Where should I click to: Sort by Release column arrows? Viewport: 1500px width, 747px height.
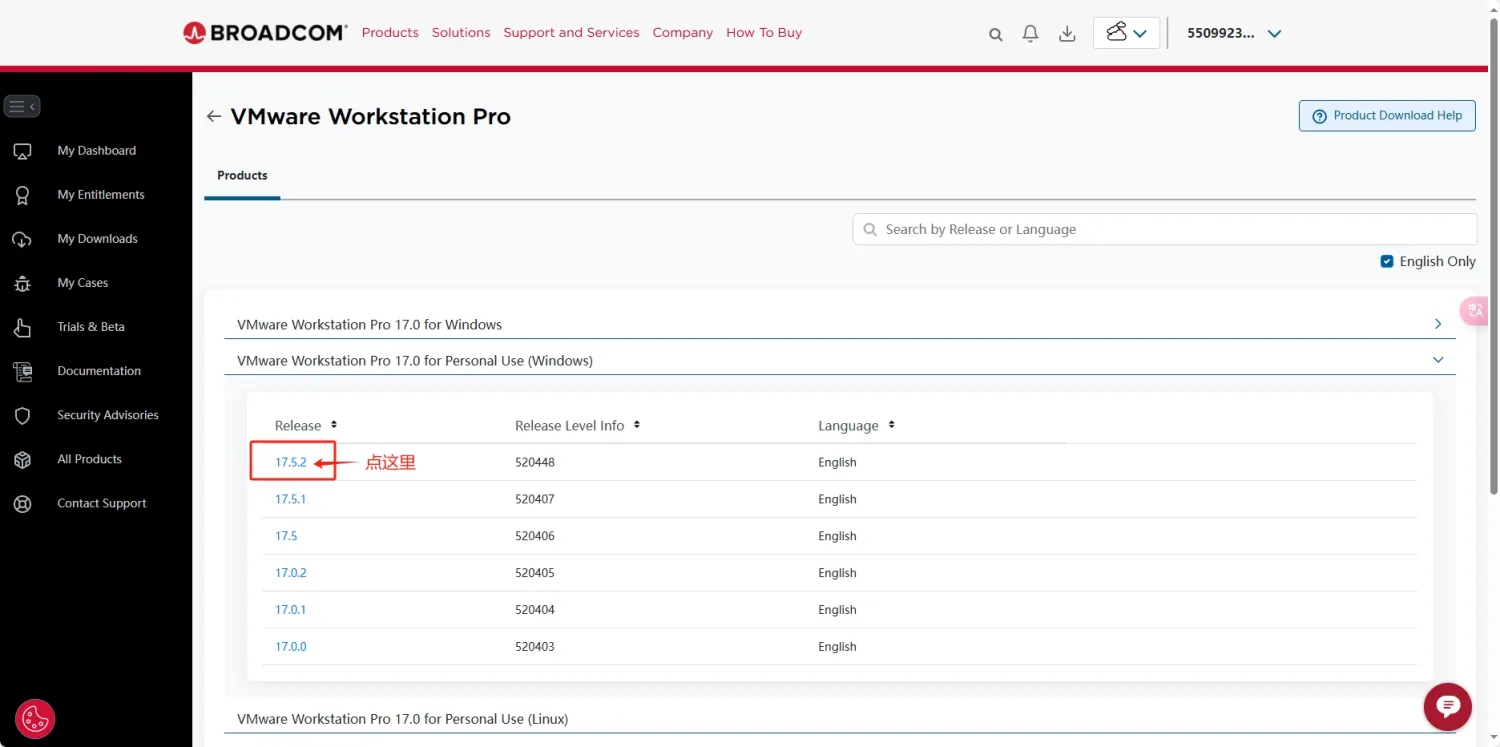(x=334, y=425)
